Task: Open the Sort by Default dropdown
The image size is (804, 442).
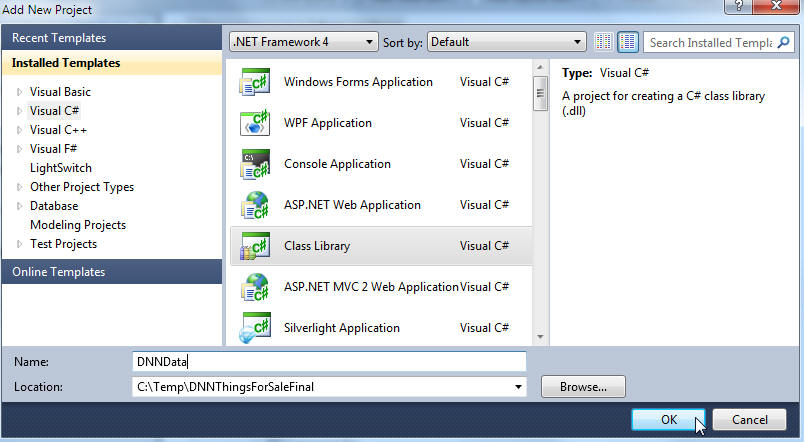Action: coord(507,42)
